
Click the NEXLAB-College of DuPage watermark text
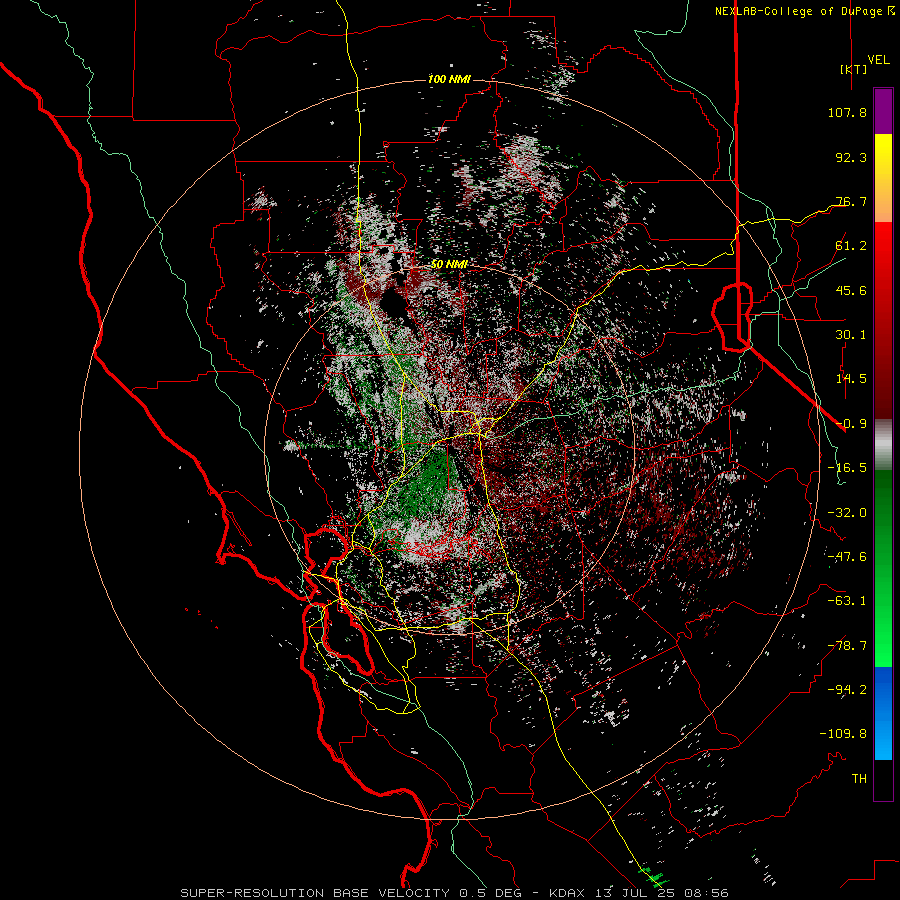(x=804, y=11)
